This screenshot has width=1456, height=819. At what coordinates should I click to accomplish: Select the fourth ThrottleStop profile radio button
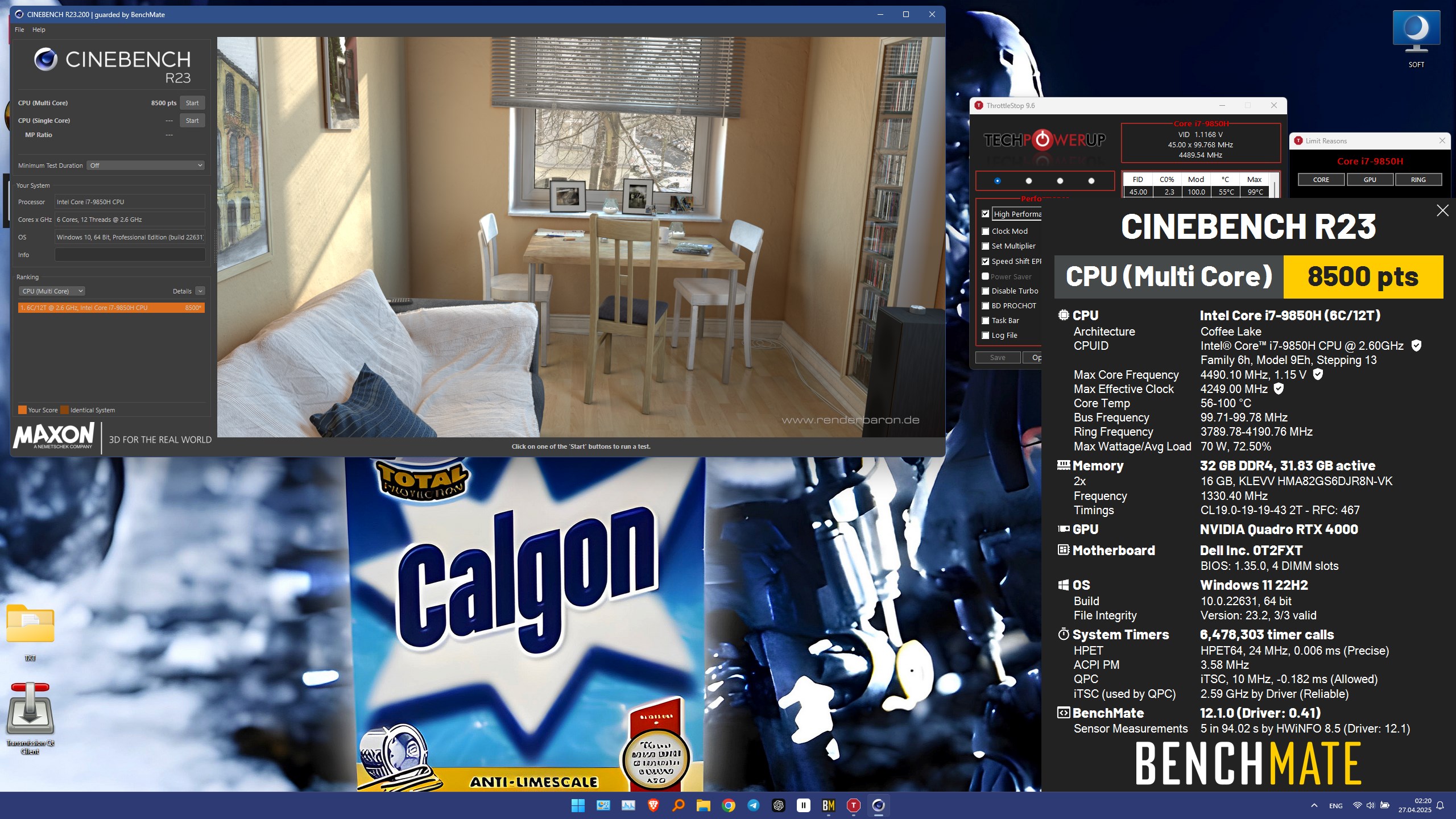coord(1091,181)
